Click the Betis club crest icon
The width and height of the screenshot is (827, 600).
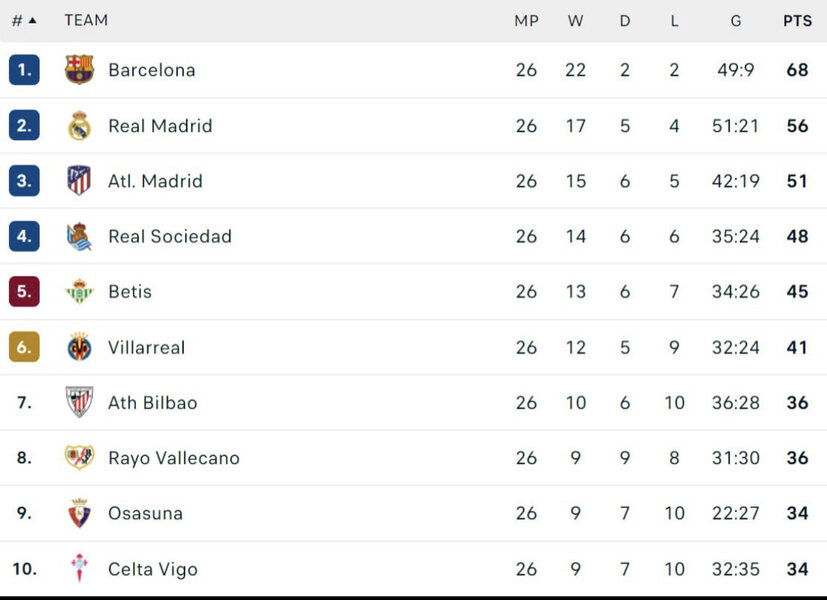point(79,292)
